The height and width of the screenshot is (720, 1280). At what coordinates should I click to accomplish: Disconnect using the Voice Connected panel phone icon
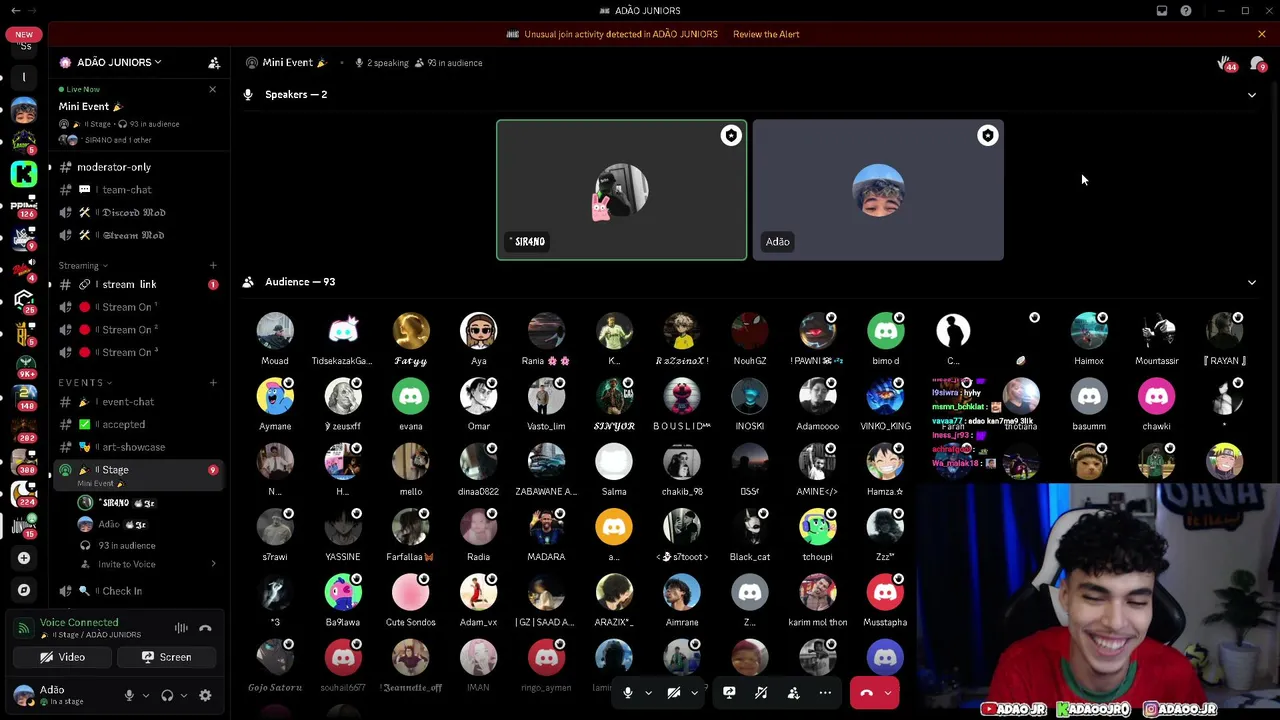click(x=205, y=628)
